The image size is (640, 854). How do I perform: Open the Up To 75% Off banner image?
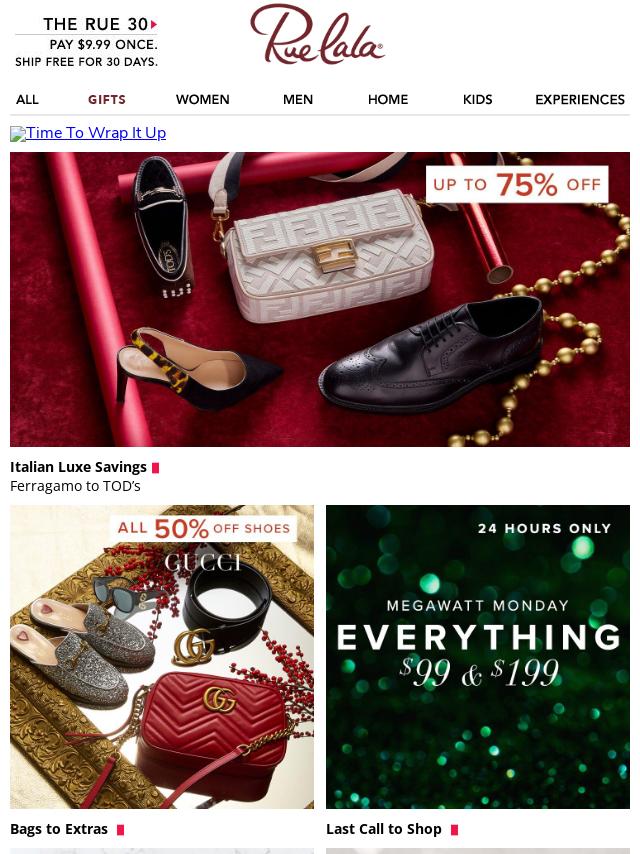320,300
